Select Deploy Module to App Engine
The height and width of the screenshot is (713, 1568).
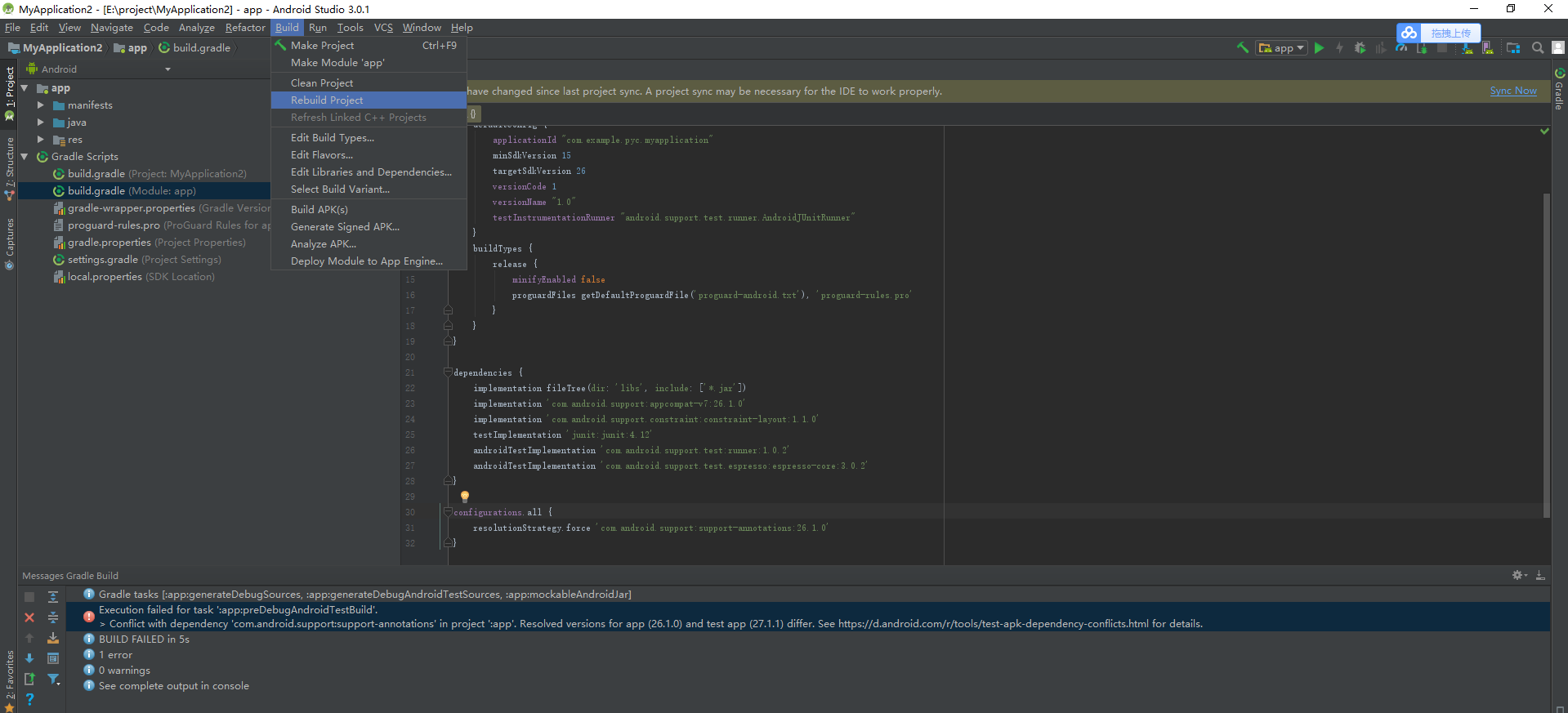tap(369, 261)
